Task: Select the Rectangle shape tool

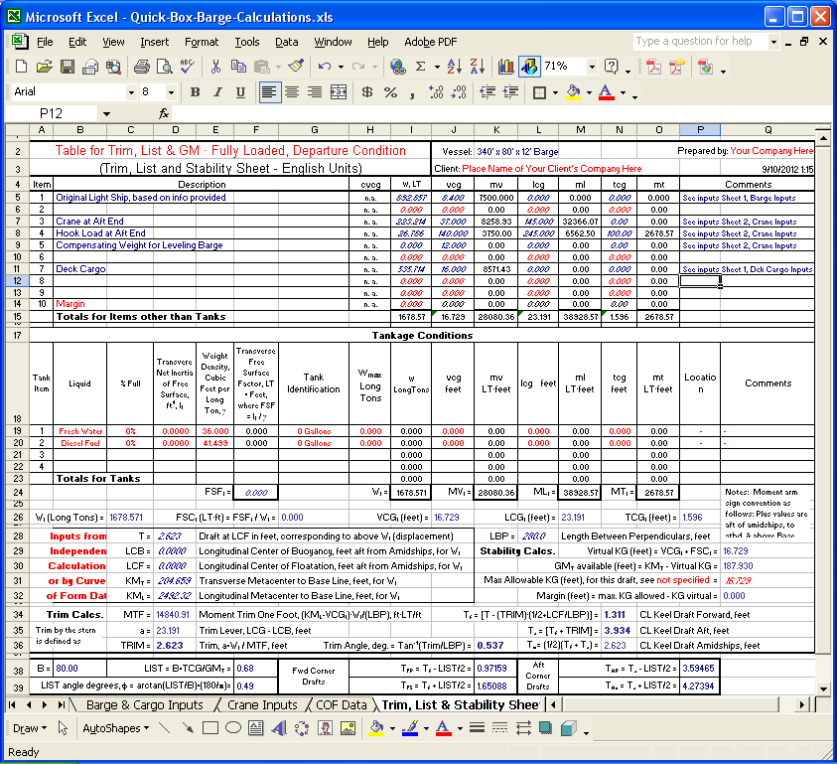Action: pyautogui.click(x=210, y=728)
